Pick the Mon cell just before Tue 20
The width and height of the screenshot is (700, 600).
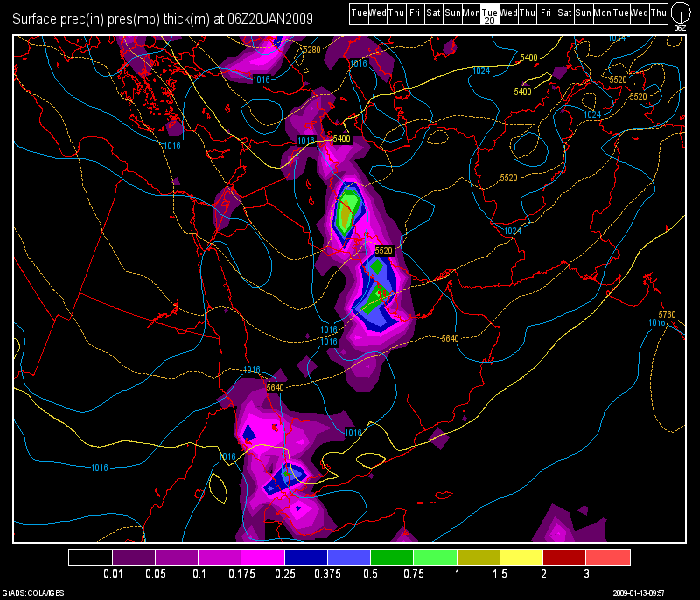point(471,13)
